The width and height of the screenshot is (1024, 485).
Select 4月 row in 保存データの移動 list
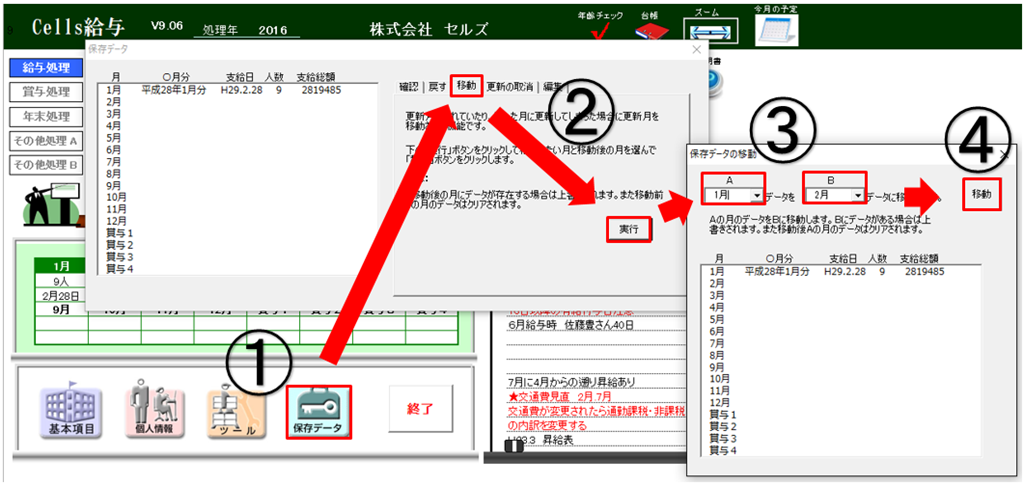840,307
